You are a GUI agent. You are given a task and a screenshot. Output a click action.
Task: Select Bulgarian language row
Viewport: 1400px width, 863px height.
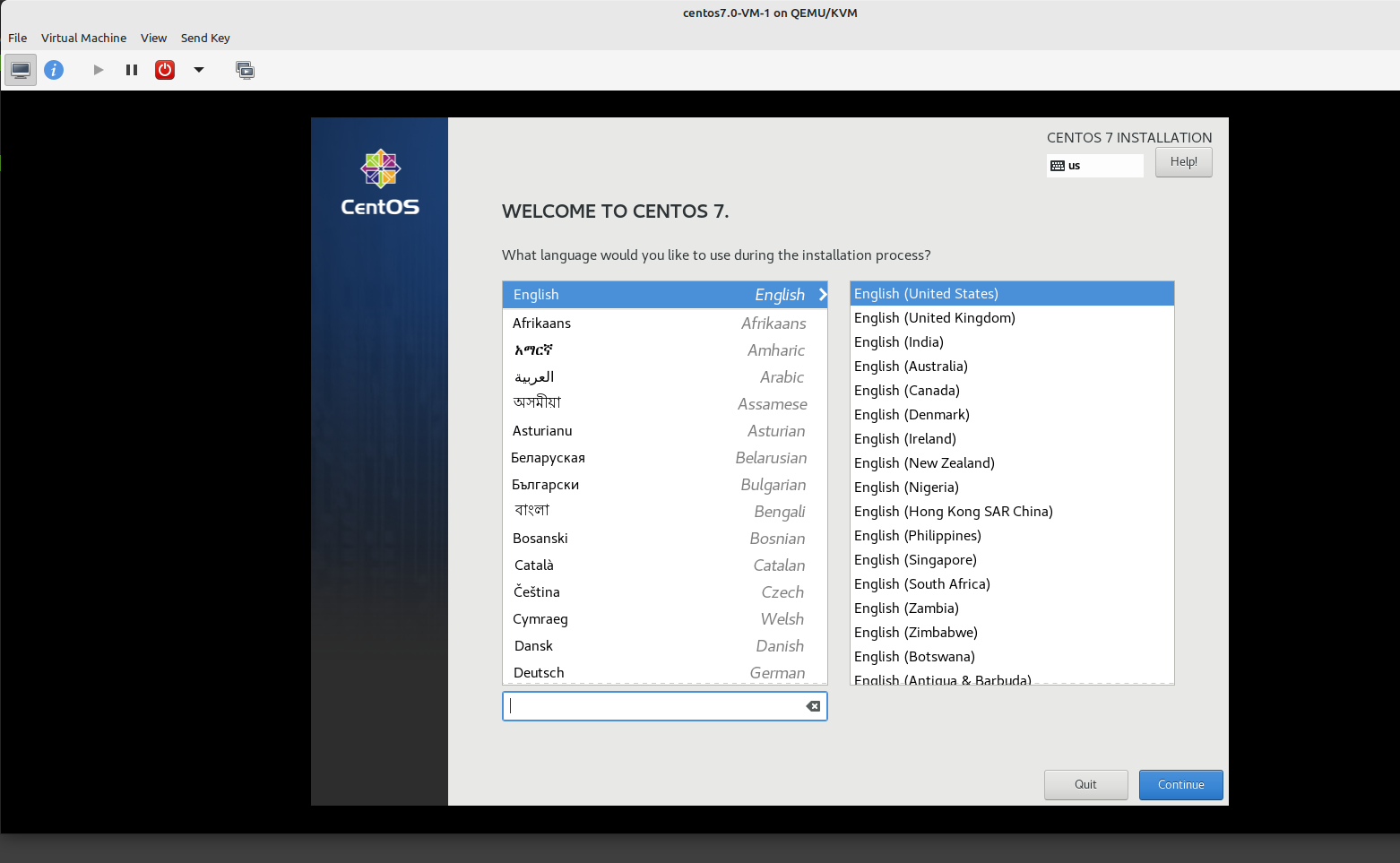pos(665,484)
